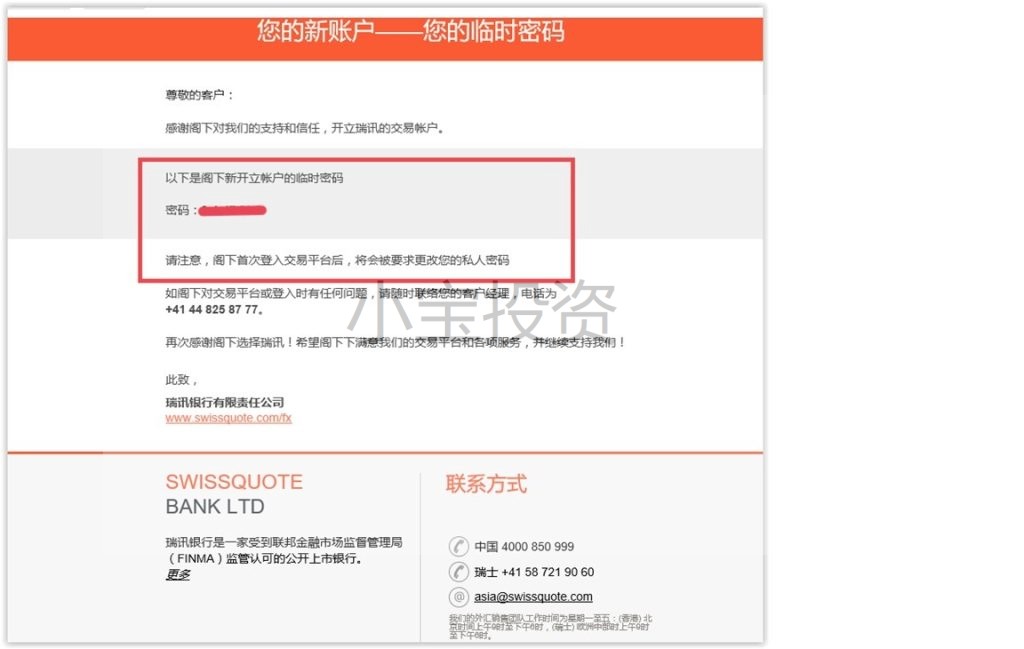The width and height of the screenshot is (1024, 649).
Task: Open the 更多 link below FINMA text
Action: [178, 575]
